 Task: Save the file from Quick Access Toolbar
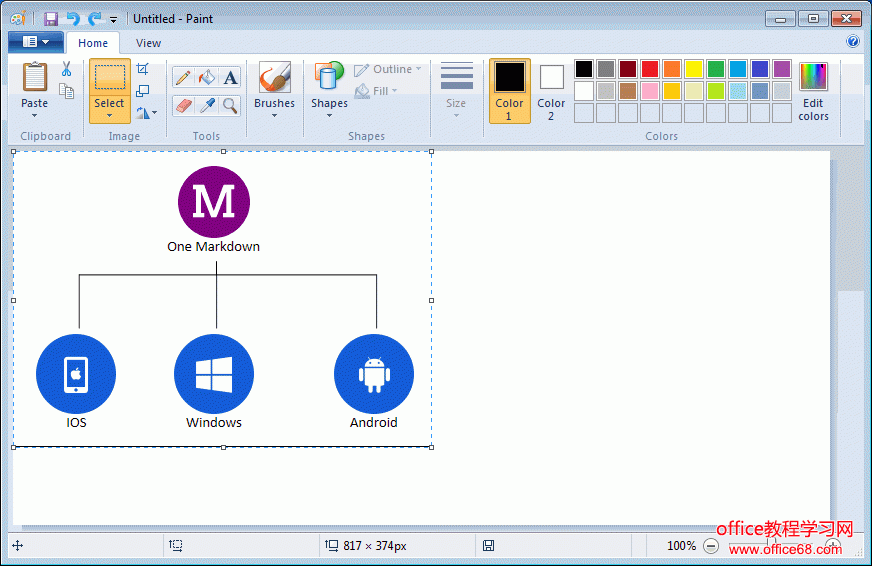point(50,19)
